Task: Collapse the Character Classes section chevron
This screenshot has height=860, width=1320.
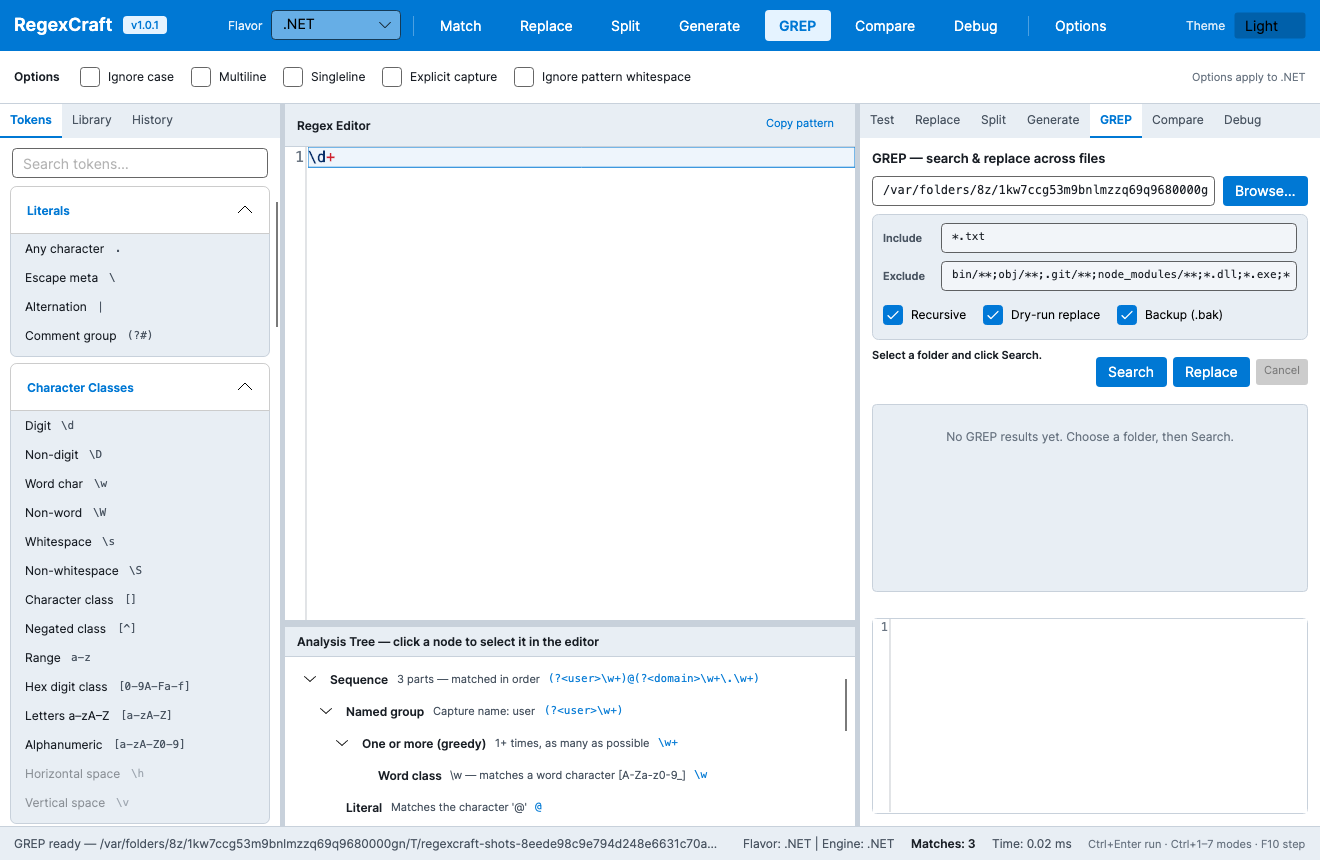Action: click(245, 387)
